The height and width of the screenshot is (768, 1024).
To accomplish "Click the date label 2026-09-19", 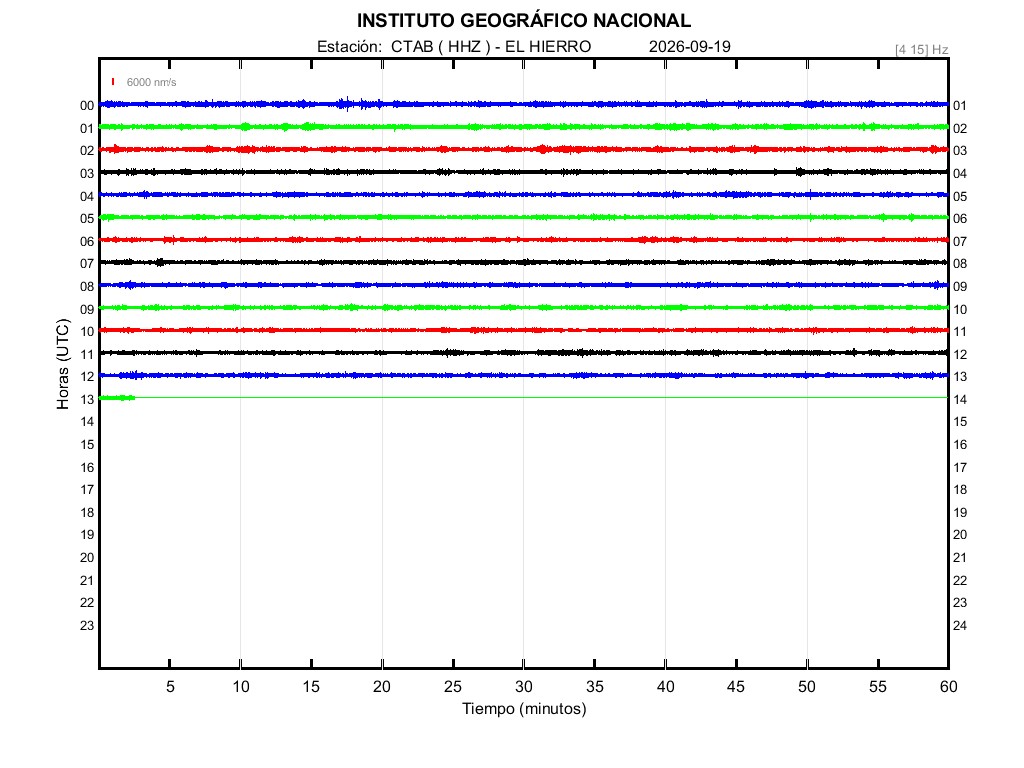I will [690, 46].
